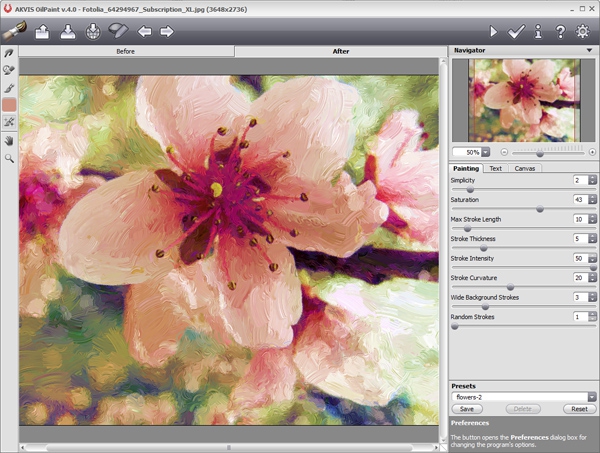Select the Hand pan tool

coord(9,141)
